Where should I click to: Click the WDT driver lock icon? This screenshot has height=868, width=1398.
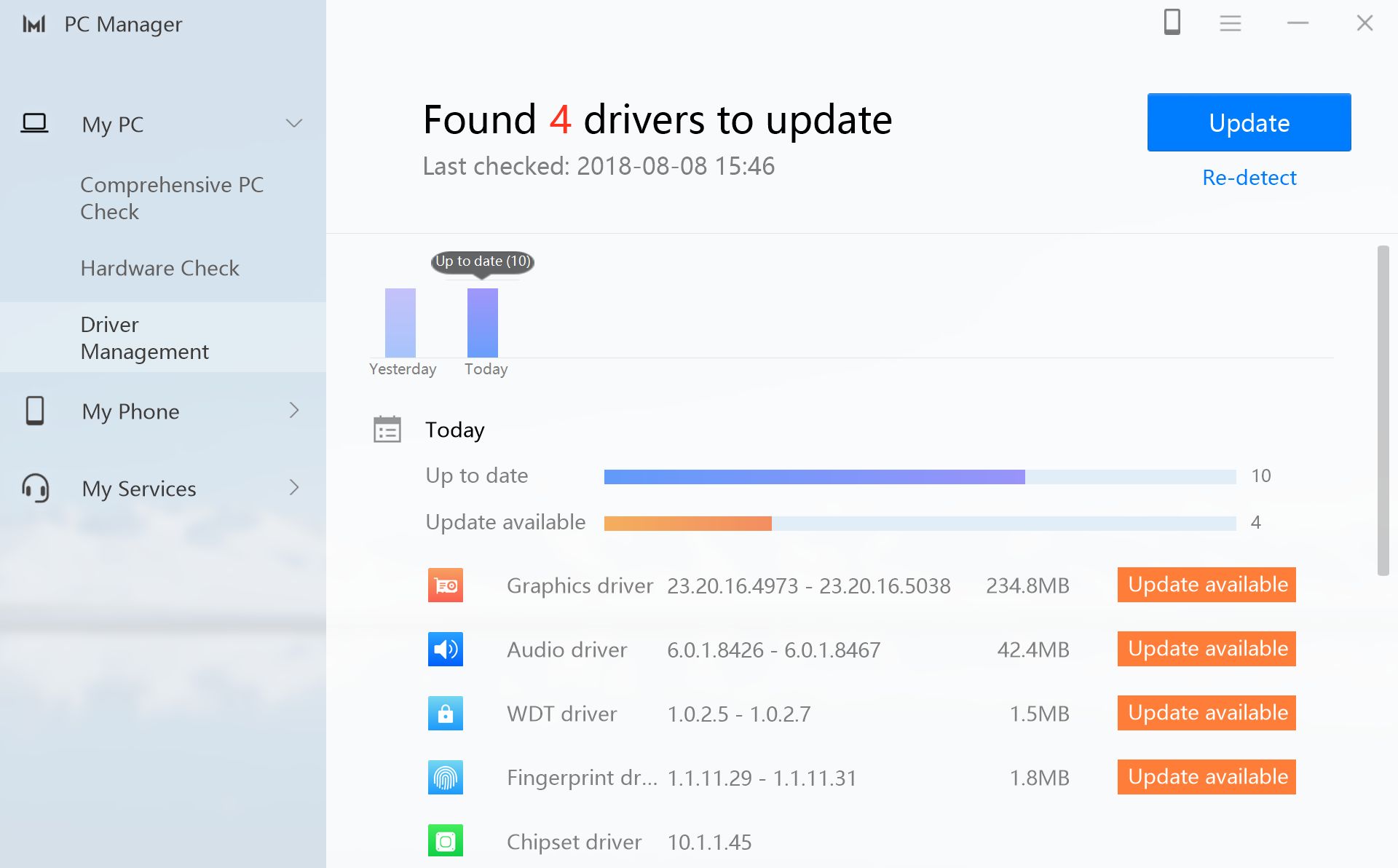[x=445, y=714]
